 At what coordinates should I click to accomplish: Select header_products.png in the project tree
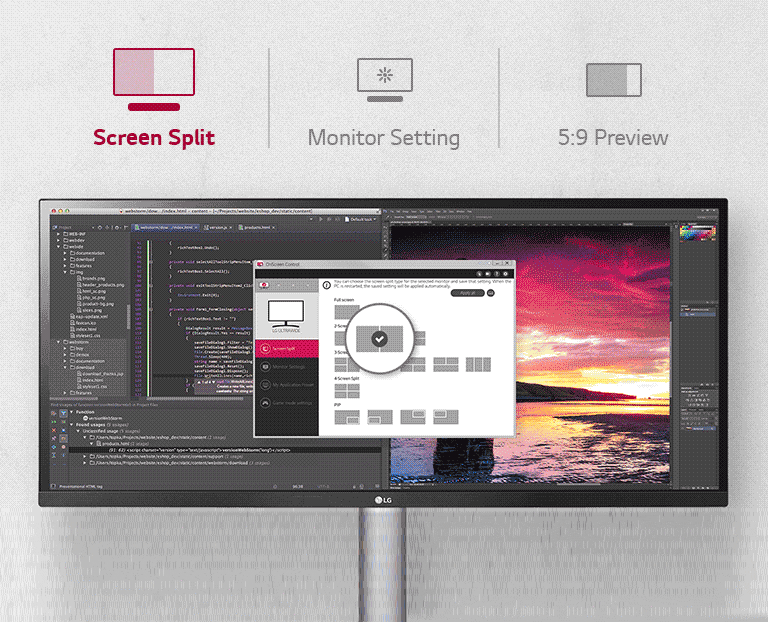click(100, 285)
